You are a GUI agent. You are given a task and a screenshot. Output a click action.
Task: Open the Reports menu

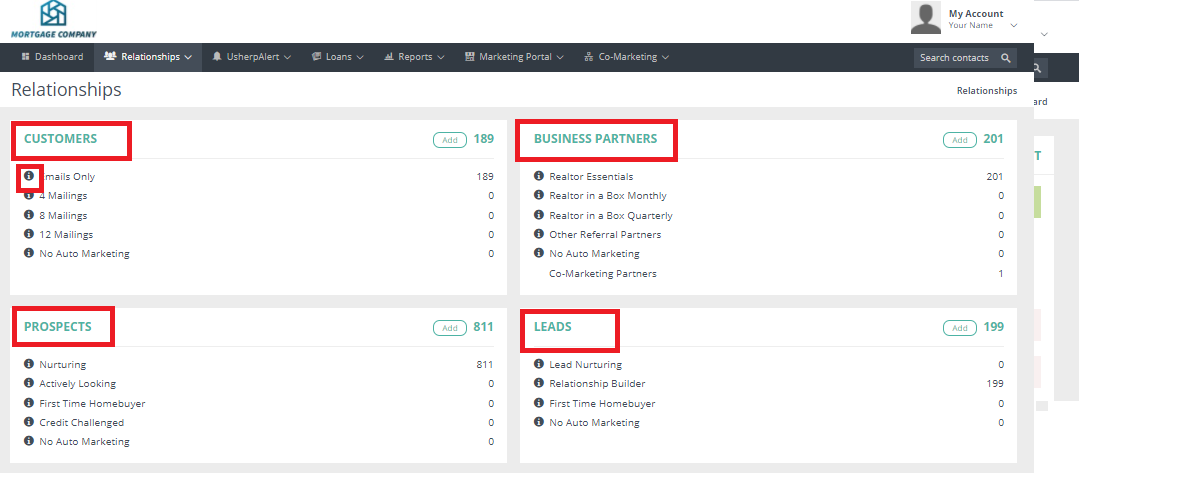414,57
